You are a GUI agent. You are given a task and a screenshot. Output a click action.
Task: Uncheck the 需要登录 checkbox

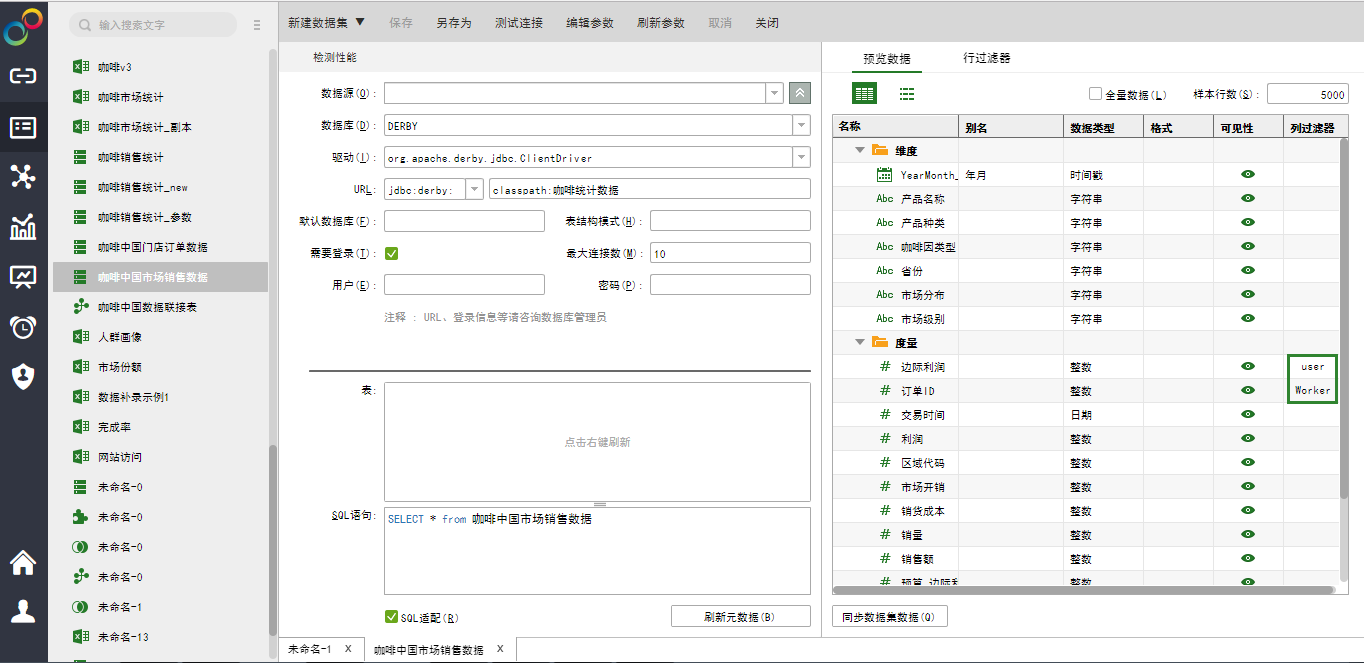[x=392, y=254]
